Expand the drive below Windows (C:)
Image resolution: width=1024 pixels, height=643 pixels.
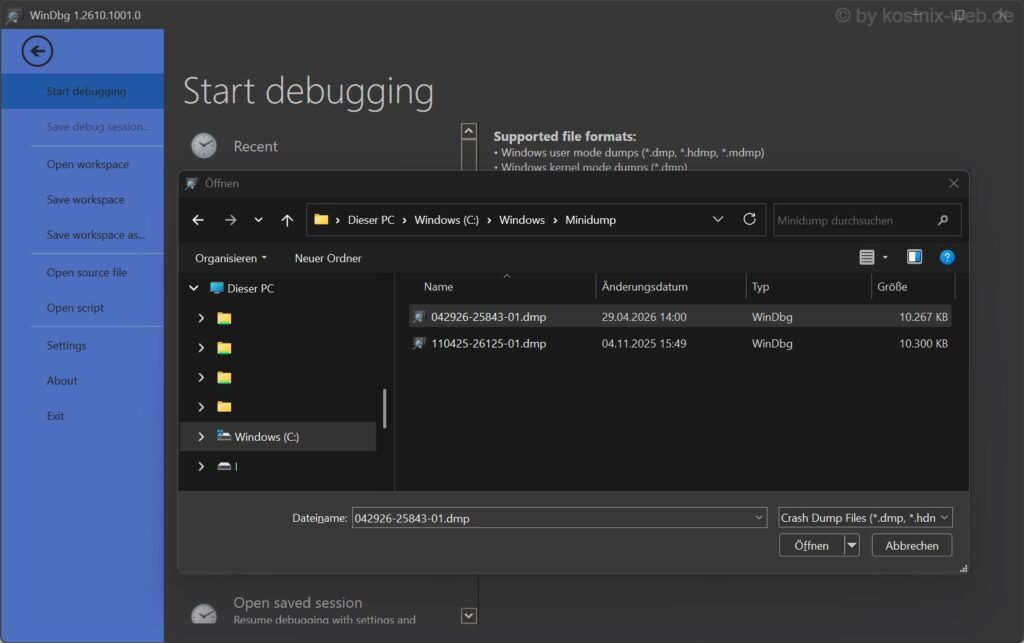point(201,466)
